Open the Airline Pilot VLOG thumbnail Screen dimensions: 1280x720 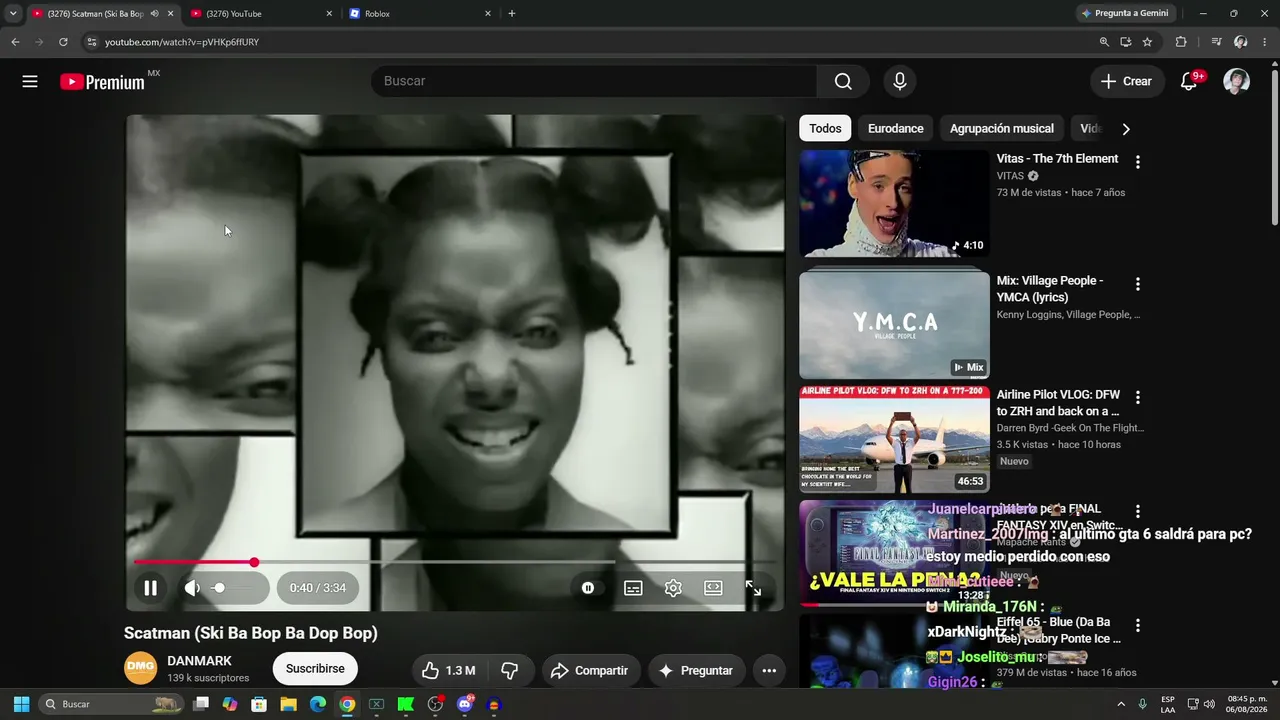pyautogui.click(x=894, y=439)
